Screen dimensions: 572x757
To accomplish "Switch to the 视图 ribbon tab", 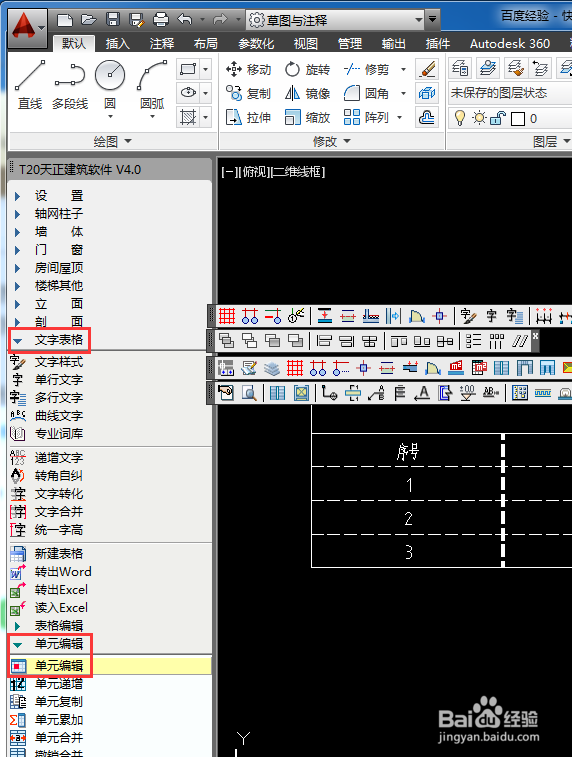I will coord(306,44).
